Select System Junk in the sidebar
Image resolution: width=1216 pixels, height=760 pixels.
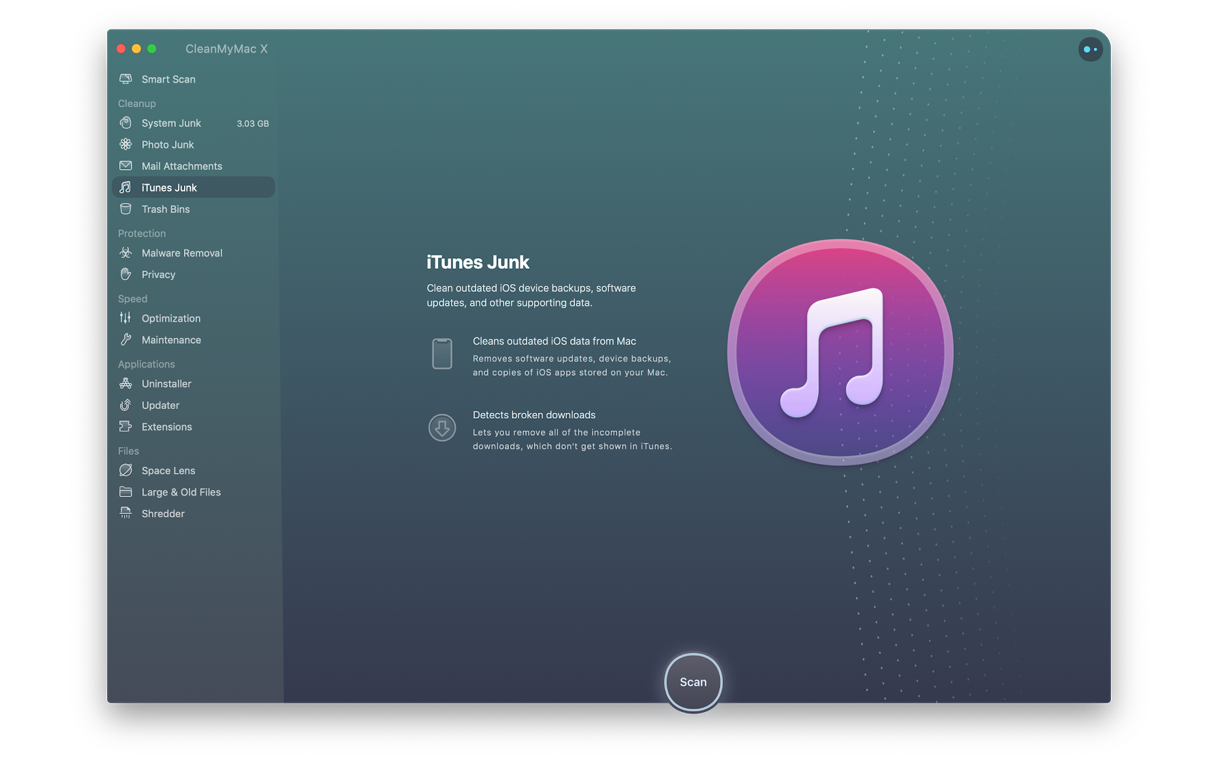[194, 123]
